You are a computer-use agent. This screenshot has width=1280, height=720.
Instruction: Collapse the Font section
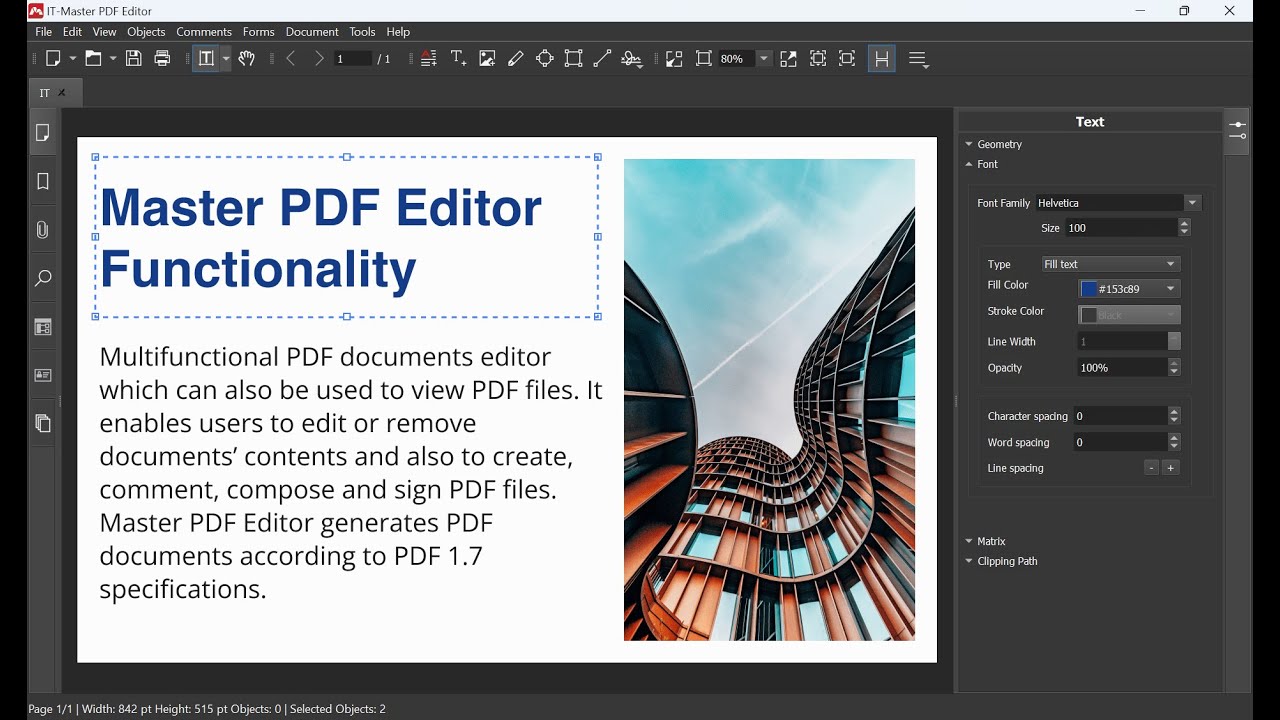pos(969,164)
